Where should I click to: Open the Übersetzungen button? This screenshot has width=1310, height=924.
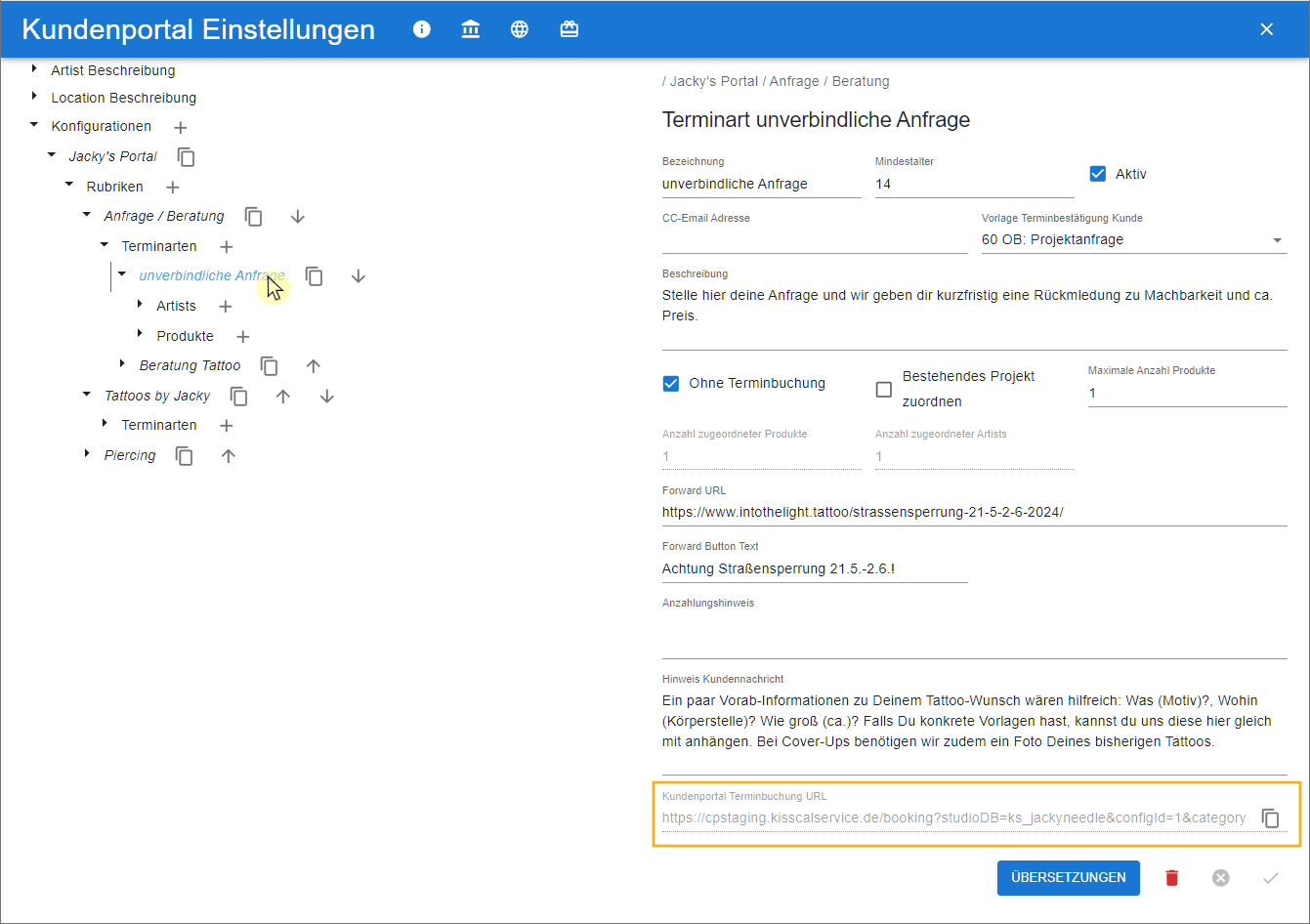1069,878
